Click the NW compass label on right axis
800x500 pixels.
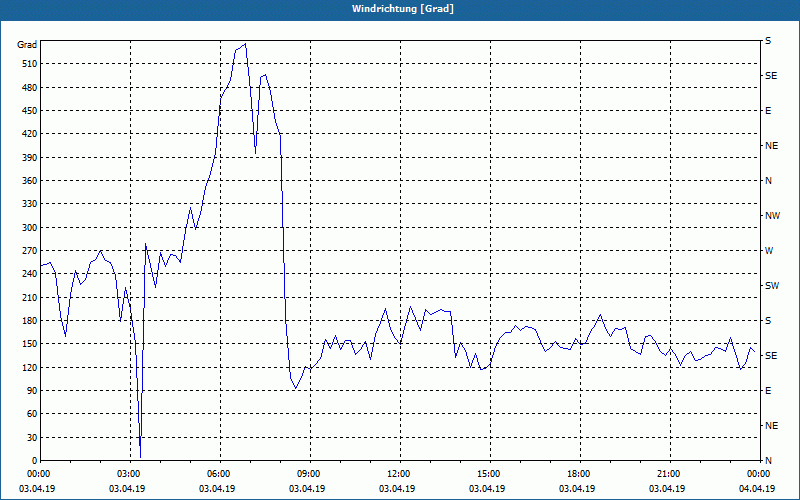[772, 216]
